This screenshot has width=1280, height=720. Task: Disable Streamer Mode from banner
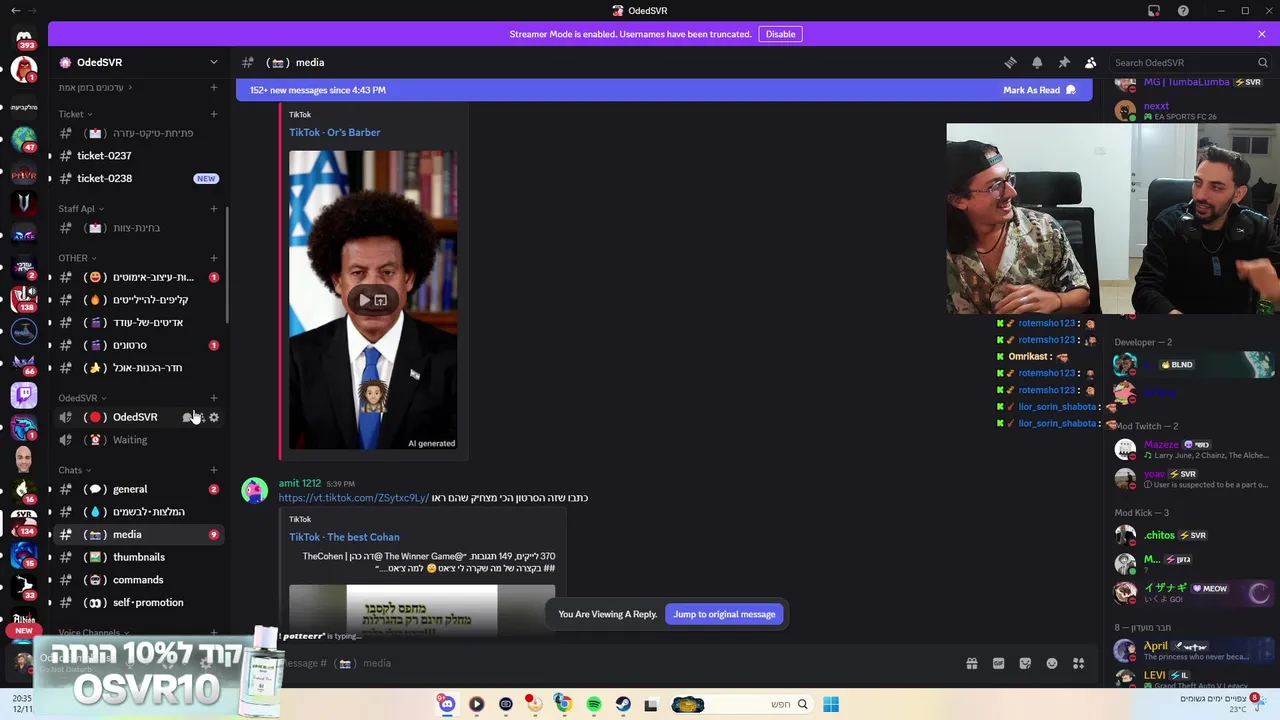(x=780, y=34)
